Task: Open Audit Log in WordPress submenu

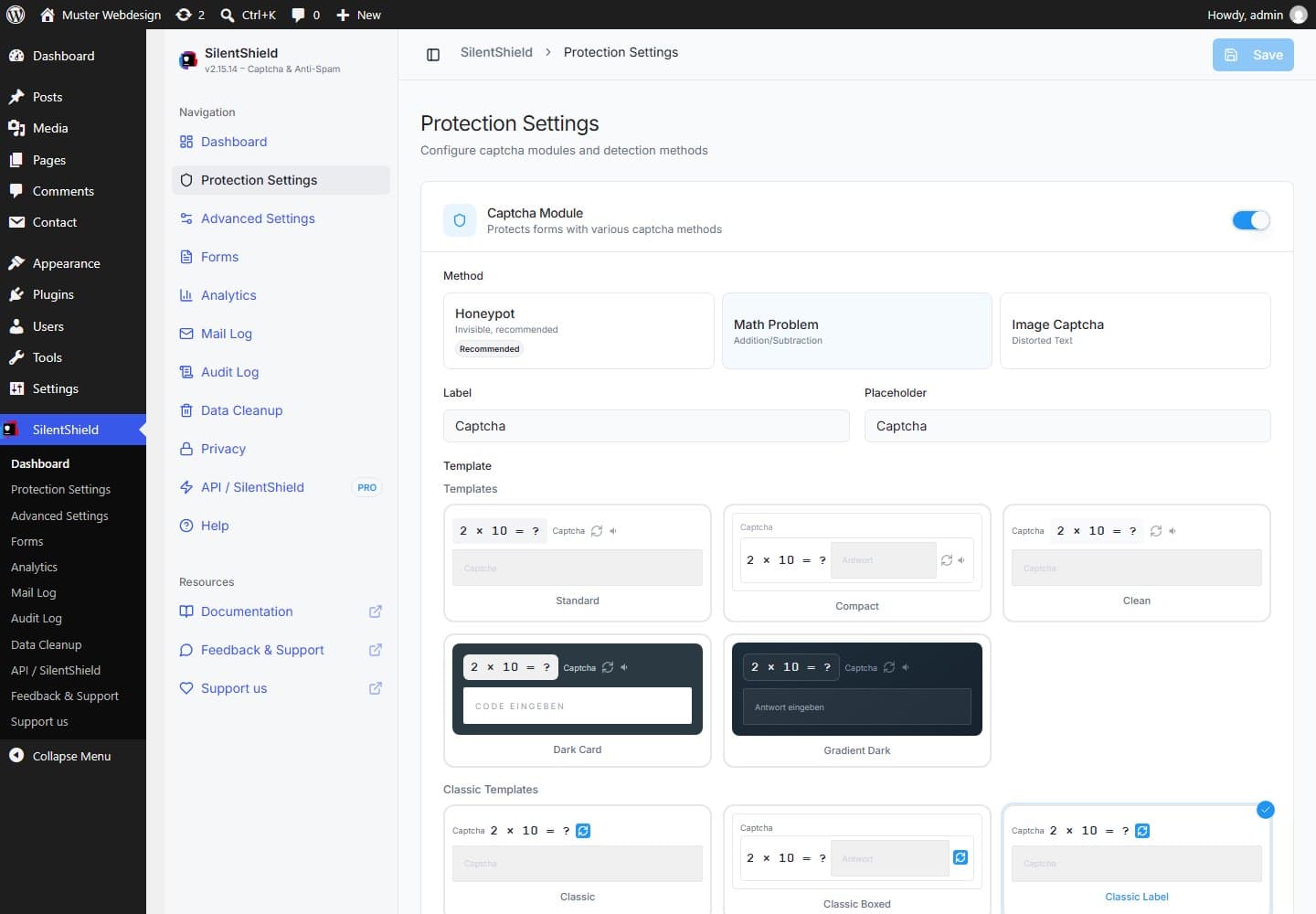Action: (x=37, y=618)
